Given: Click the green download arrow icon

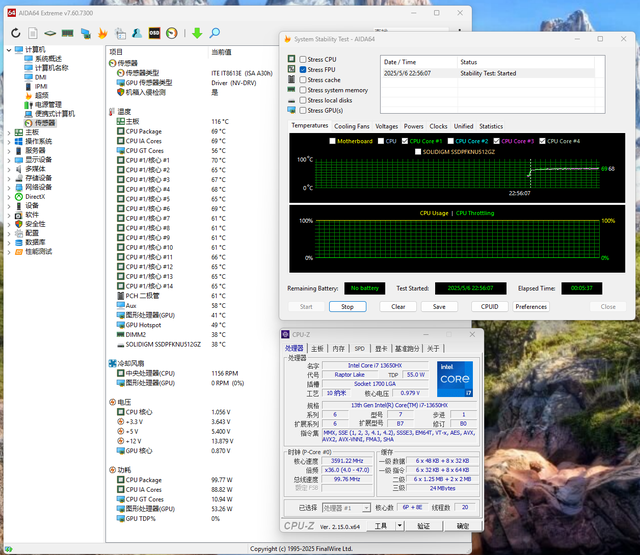Looking at the screenshot, I should pos(197,33).
